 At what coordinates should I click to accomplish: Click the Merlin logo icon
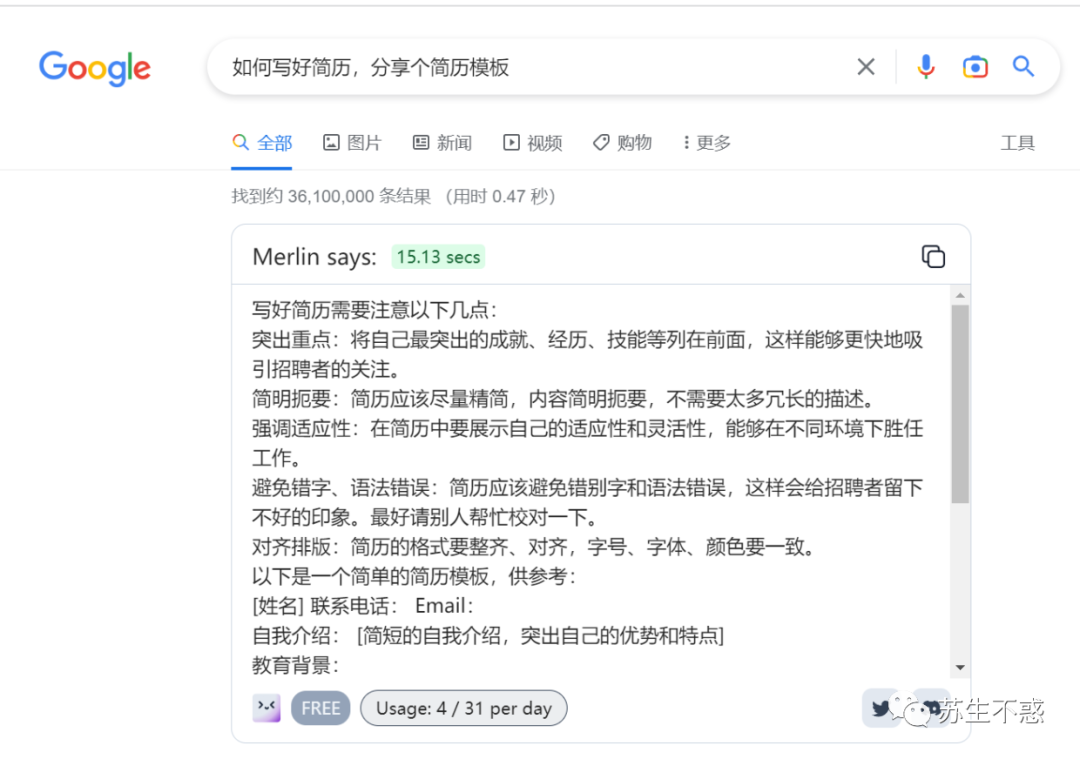point(267,708)
